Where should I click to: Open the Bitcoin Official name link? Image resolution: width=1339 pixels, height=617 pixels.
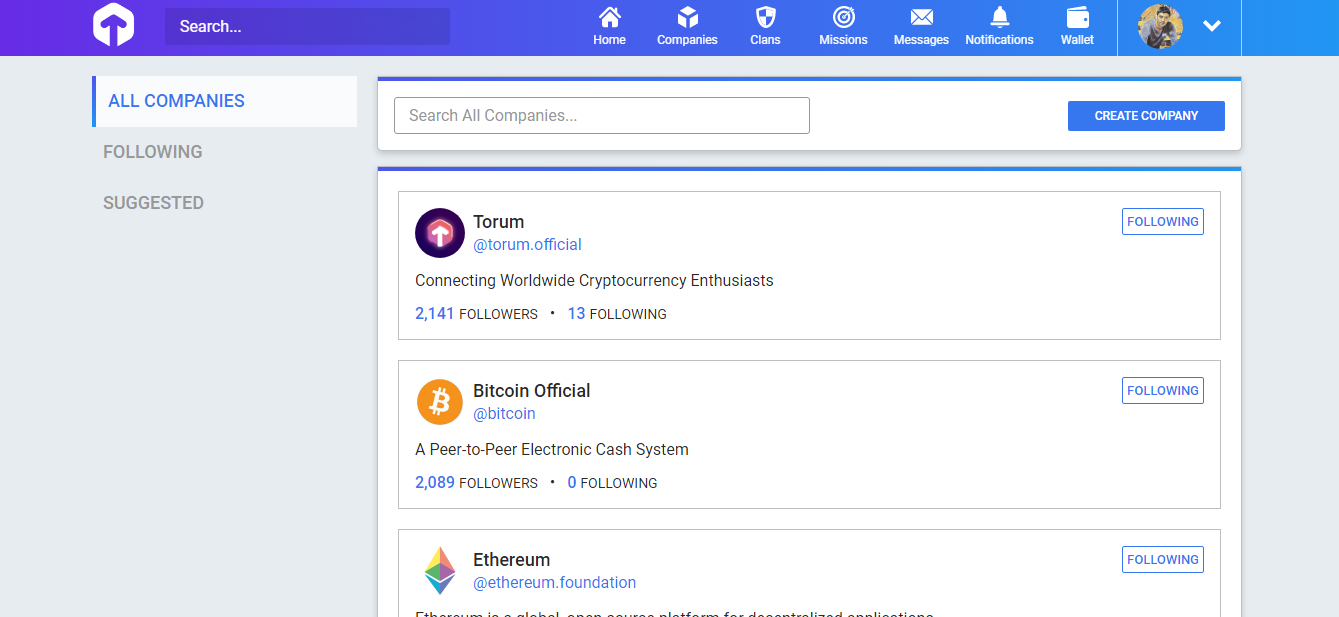click(x=532, y=391)
